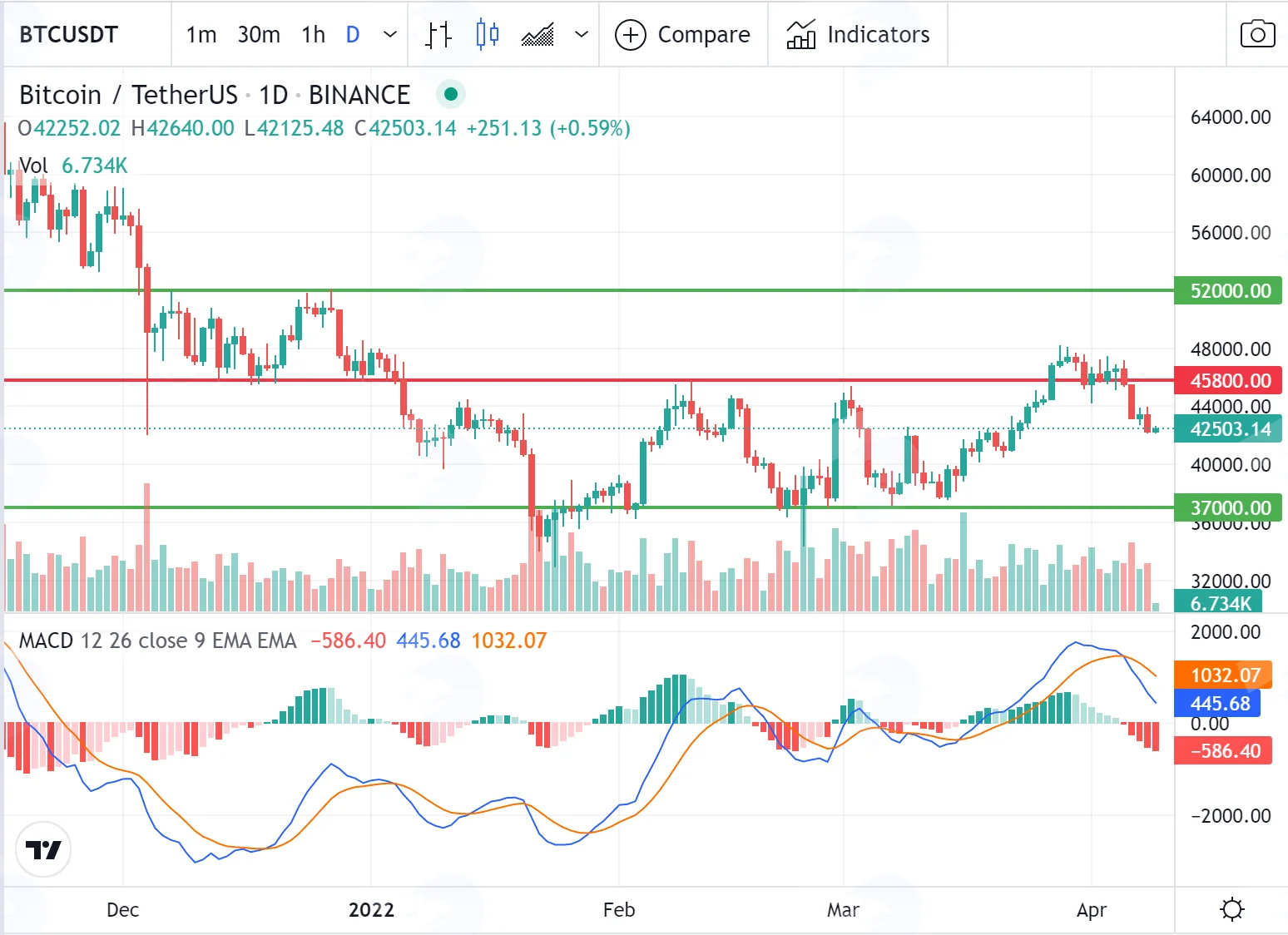The image size is (1288, 935).
Task: Open the Compare symbols button
Action: [683, 35]
